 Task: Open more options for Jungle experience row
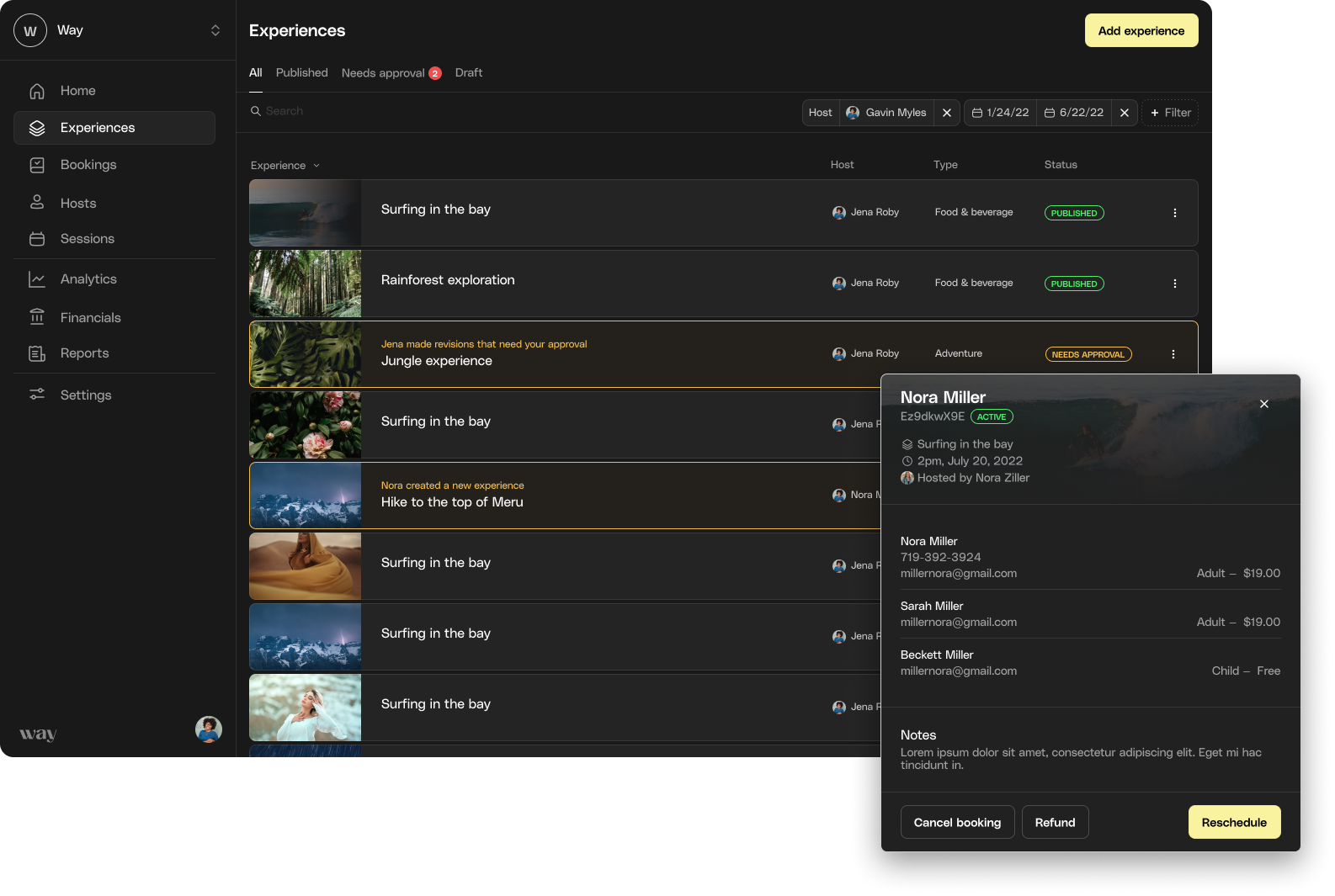pyautogui.click(x=1173, y=354)
